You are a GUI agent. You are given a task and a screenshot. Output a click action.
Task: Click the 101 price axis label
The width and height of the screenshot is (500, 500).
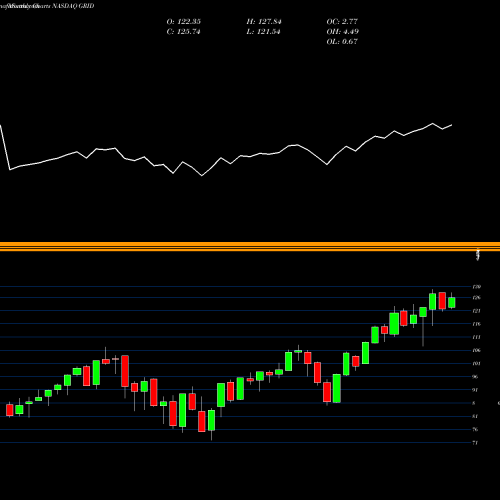click(x=477, y=364)
